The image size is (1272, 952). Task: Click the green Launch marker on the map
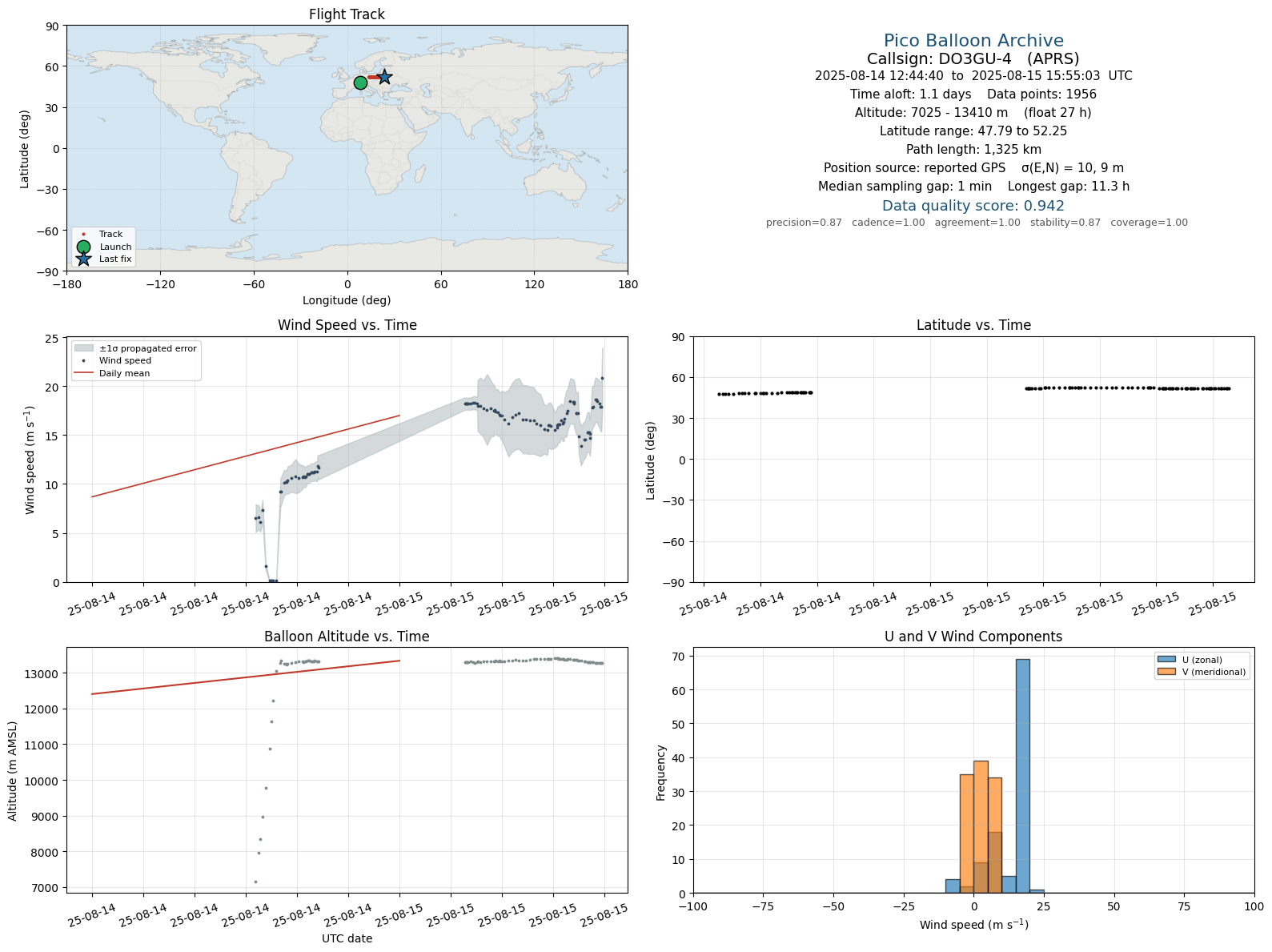(x=360, y=82)
